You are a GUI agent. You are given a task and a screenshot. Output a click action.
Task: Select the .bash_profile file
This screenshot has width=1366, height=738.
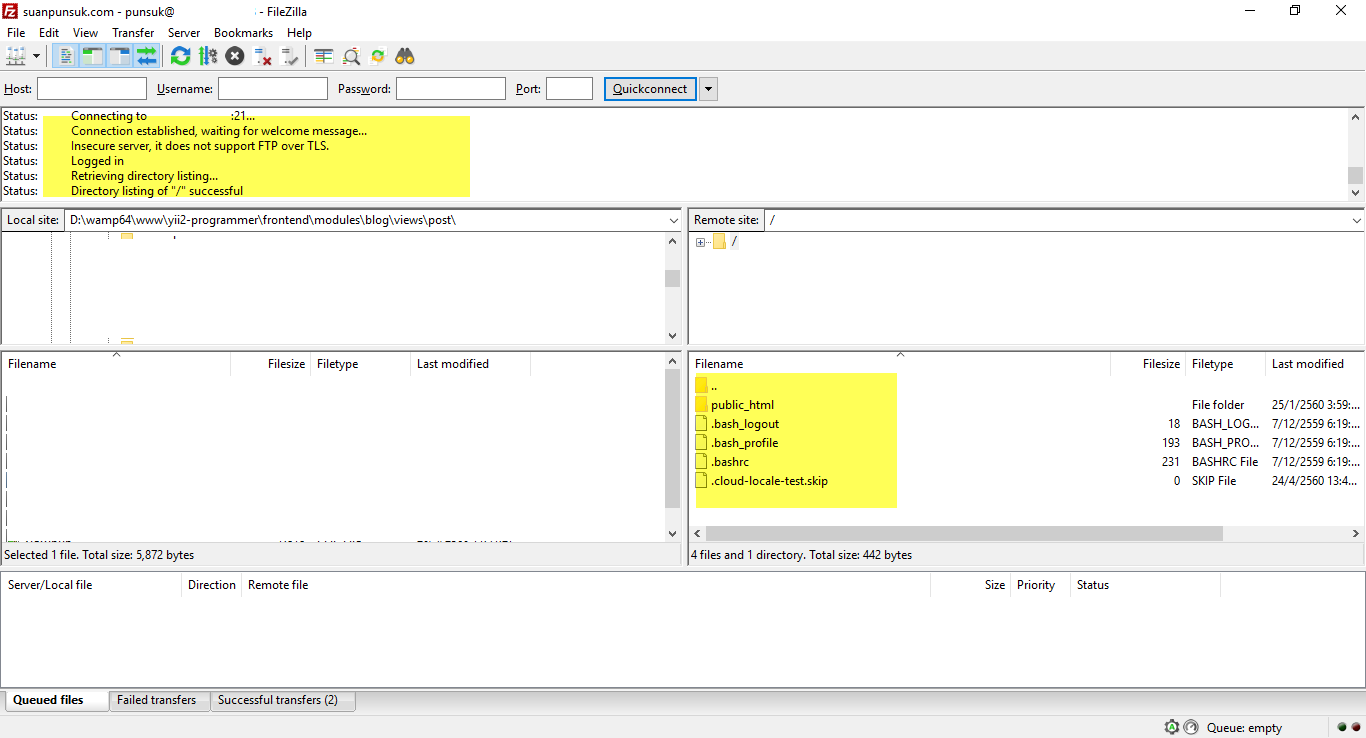[x=744, y=443]
